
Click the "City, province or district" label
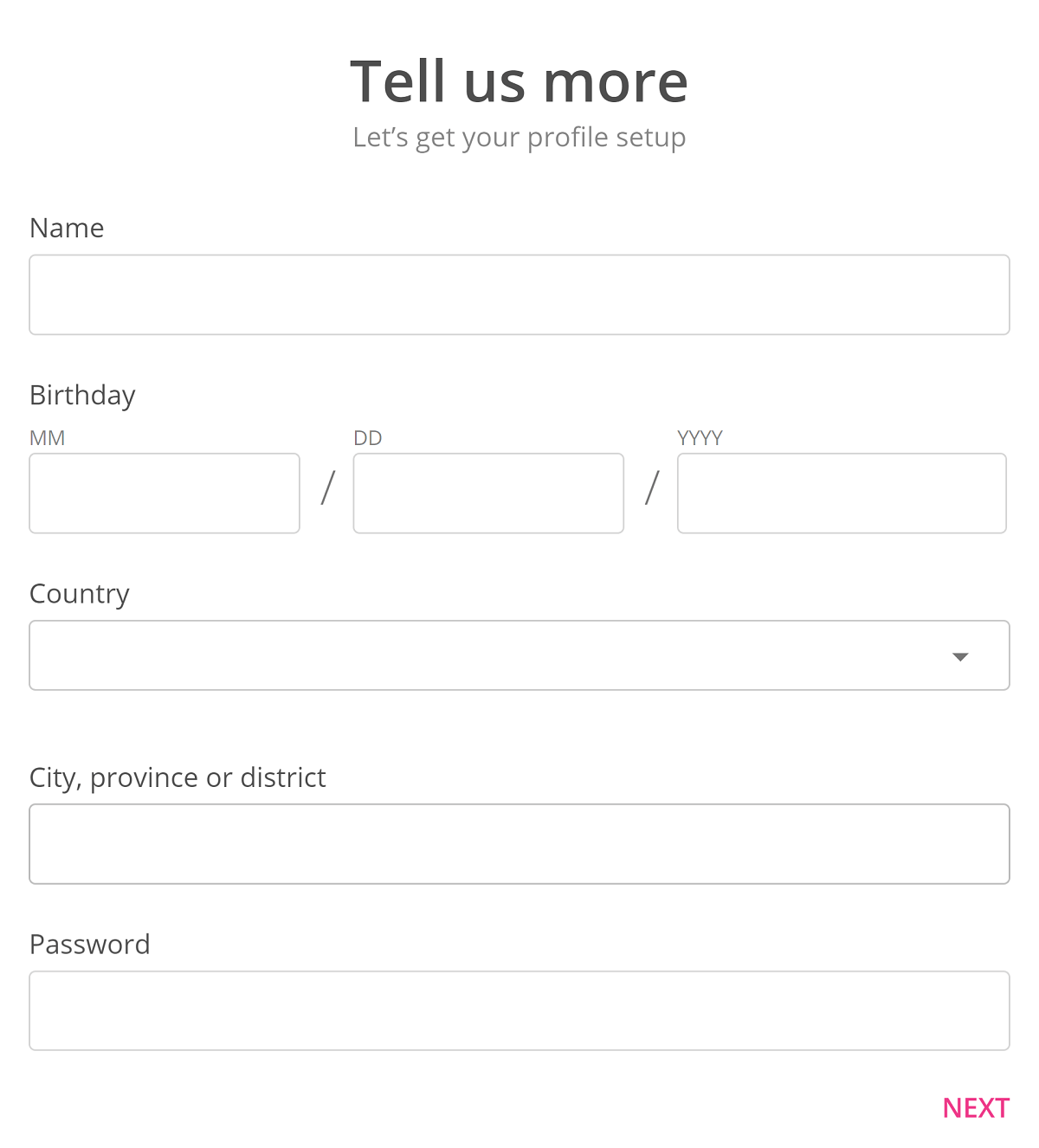(x=177, y=777)
